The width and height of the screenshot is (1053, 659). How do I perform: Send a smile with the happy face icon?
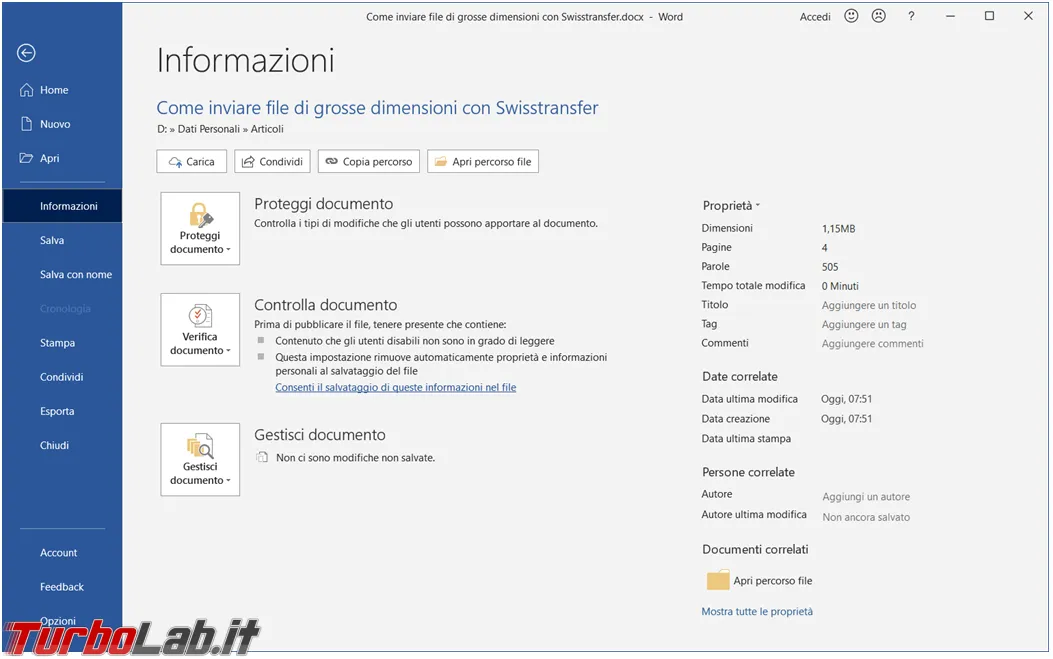coord(851,16)
